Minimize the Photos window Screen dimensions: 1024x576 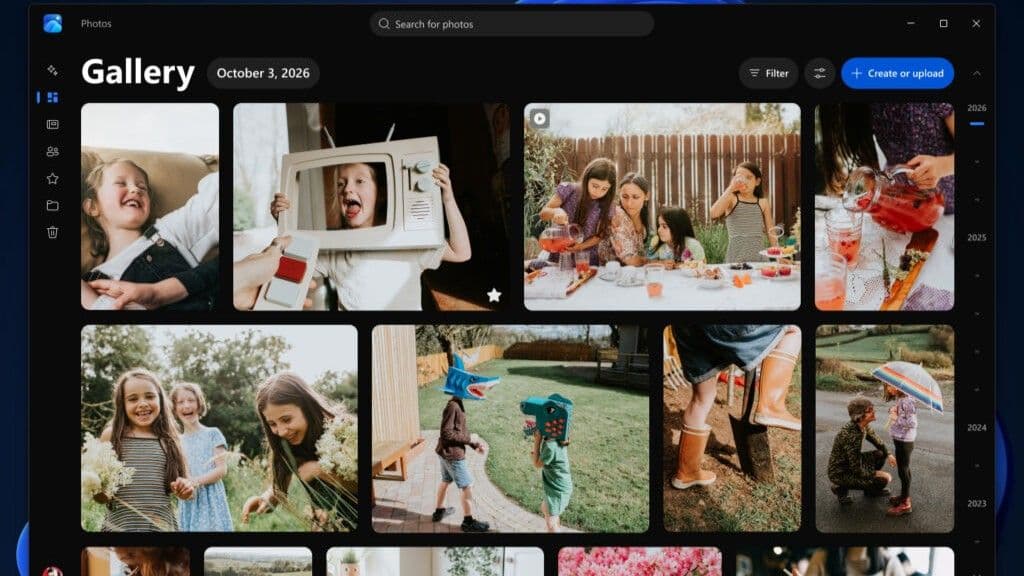(x=910, y=24)
